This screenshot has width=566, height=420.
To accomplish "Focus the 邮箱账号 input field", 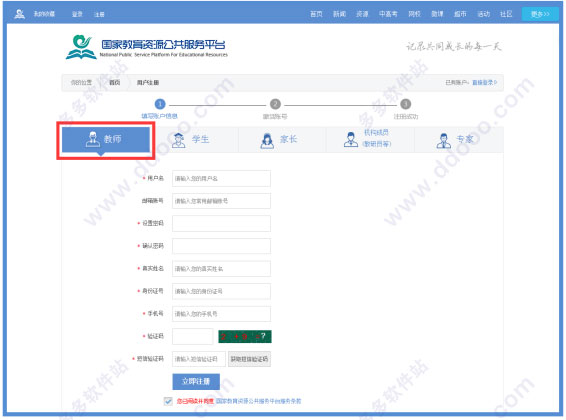I will coord(221,201).
